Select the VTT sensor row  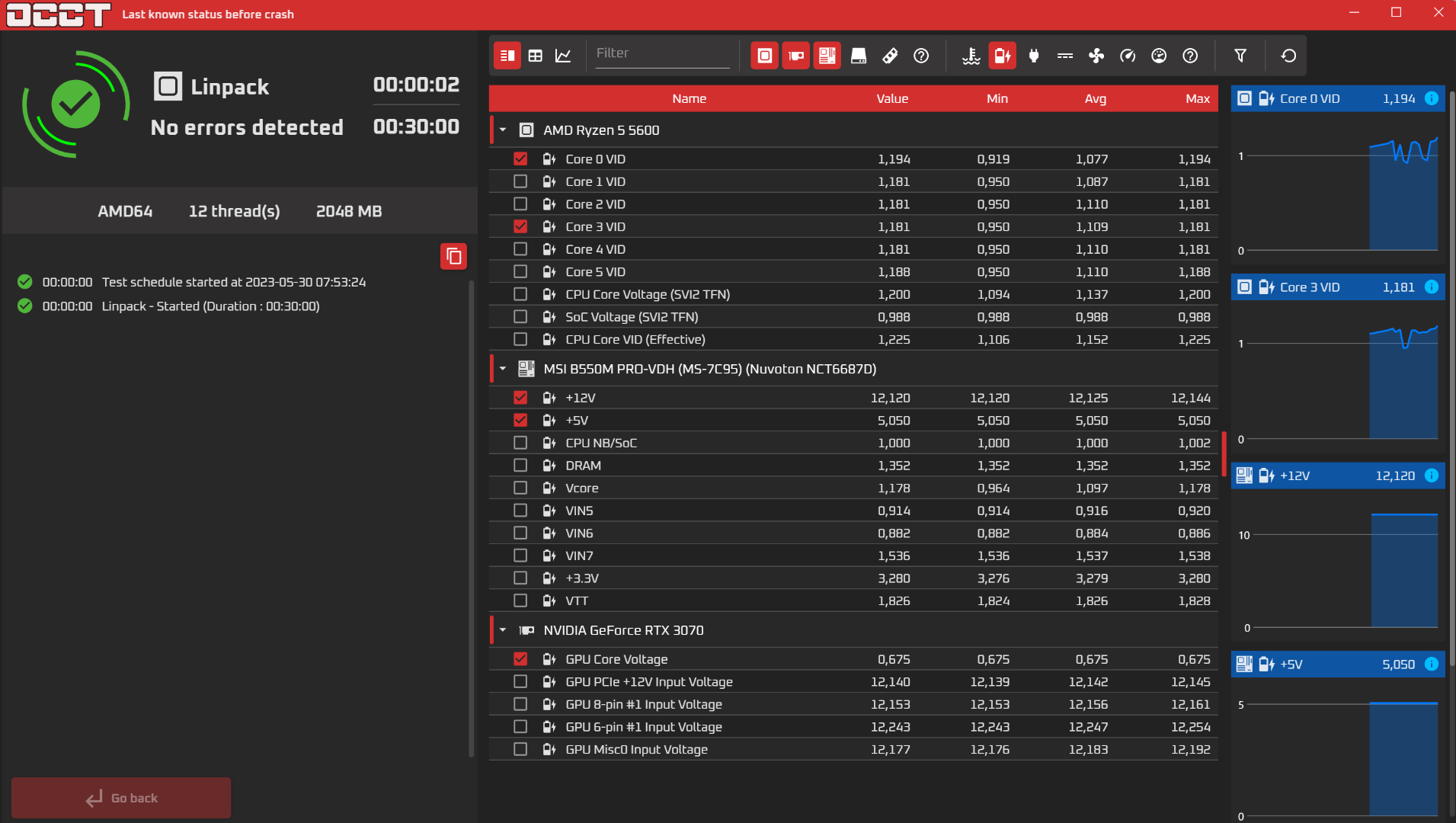pos(853,600)
